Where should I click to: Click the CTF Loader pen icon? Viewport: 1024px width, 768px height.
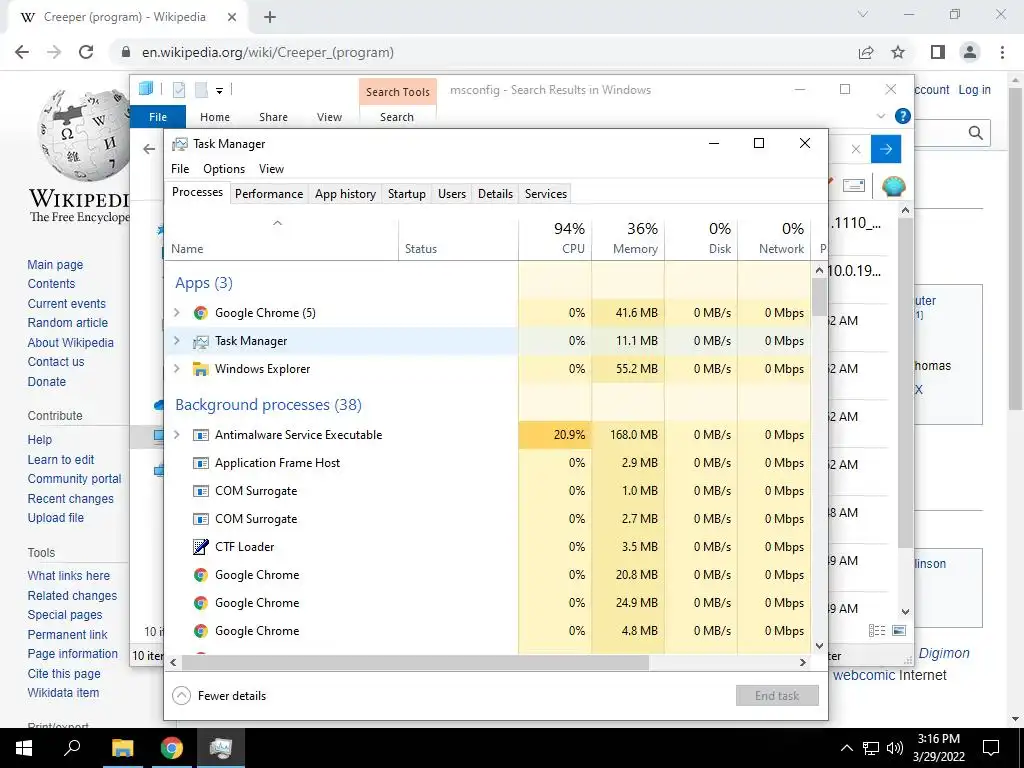click(200, 547)
